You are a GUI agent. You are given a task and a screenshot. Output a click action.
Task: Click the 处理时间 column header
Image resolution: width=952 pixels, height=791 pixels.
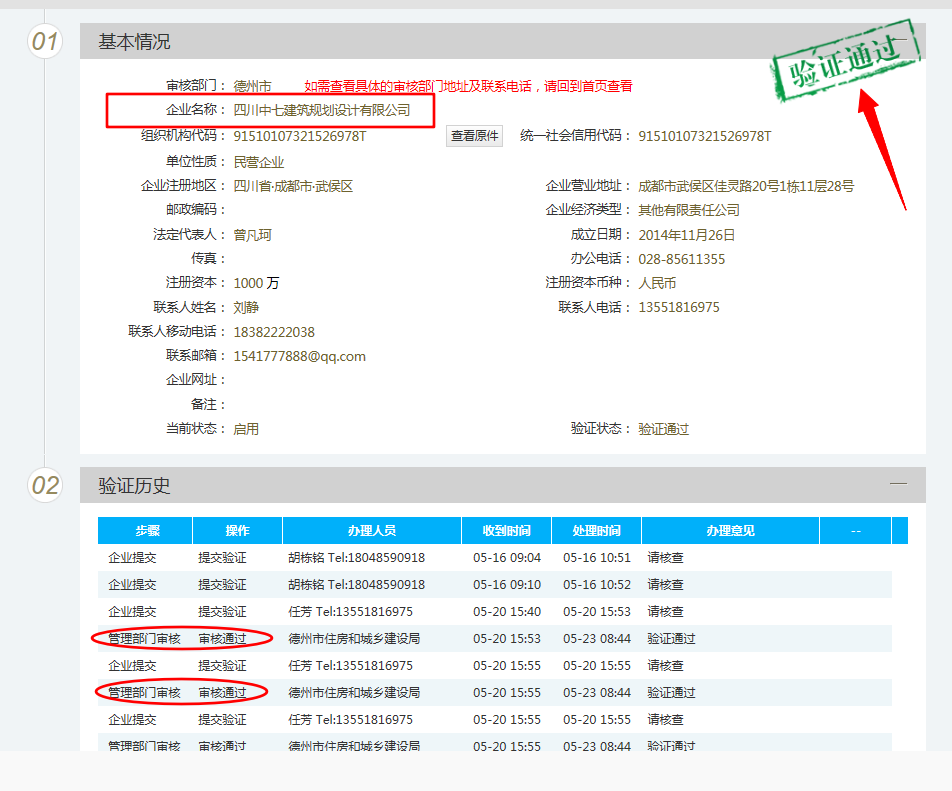[596, 531]
